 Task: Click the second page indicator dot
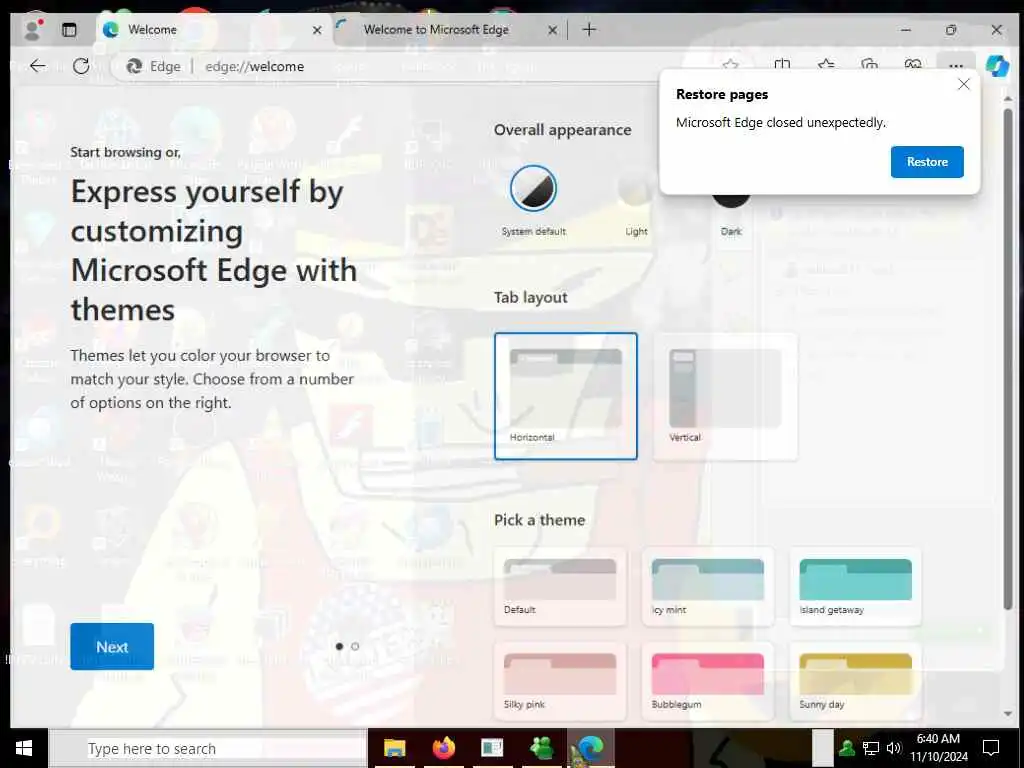pos(355,647)
